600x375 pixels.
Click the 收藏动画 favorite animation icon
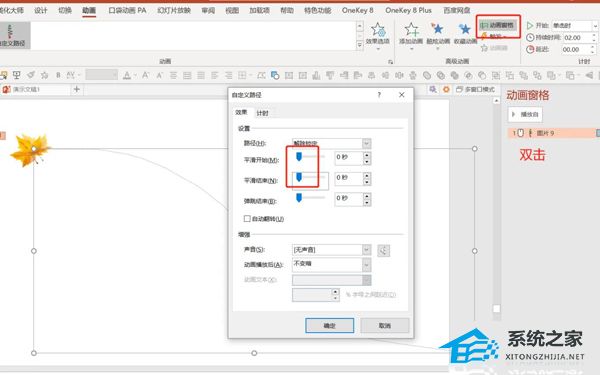(465, 29)
